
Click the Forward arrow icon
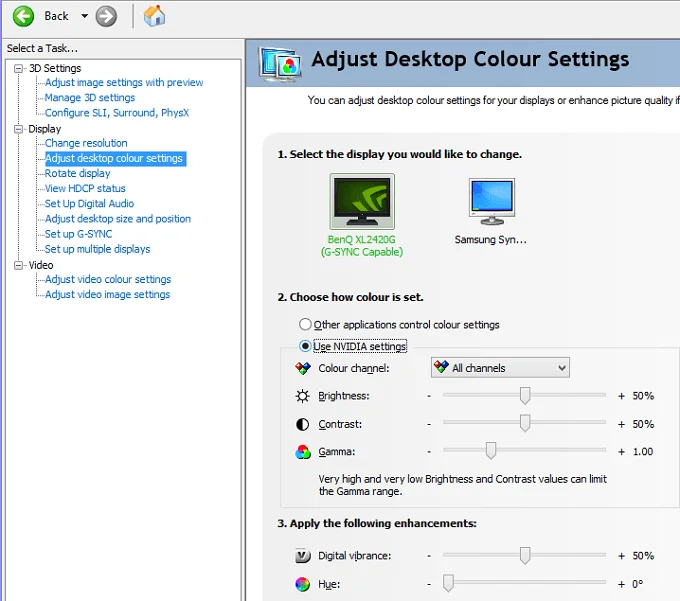[x=106, y=16]
